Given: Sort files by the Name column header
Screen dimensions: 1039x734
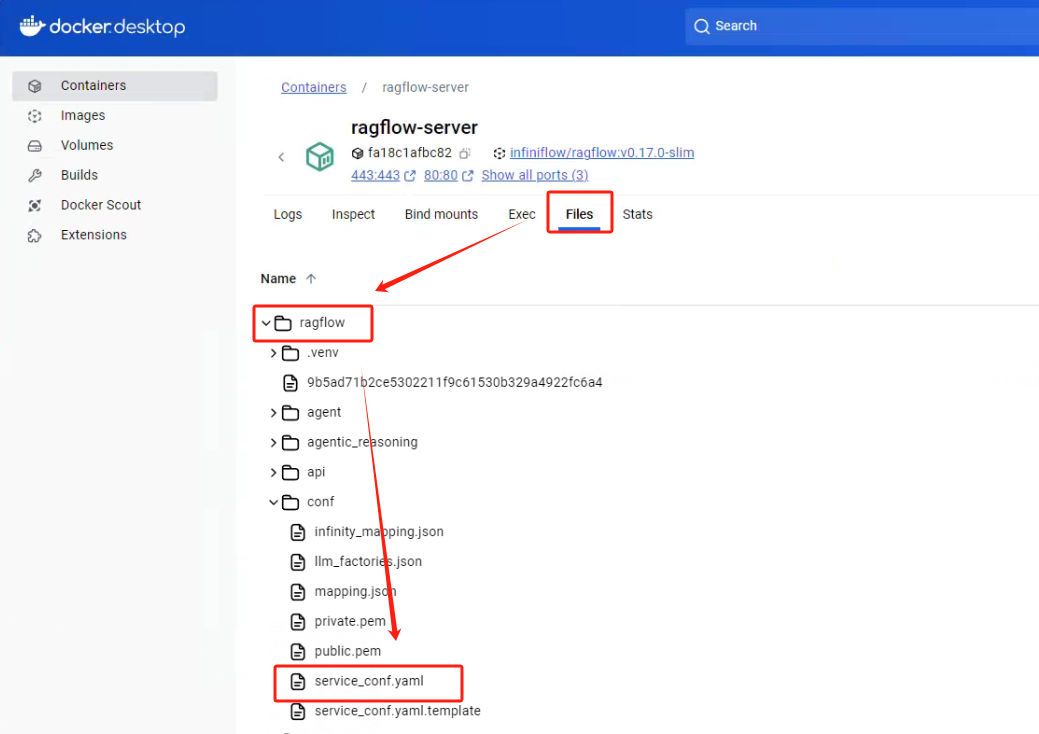Looking at the screenshot, I should click(278, 279).
